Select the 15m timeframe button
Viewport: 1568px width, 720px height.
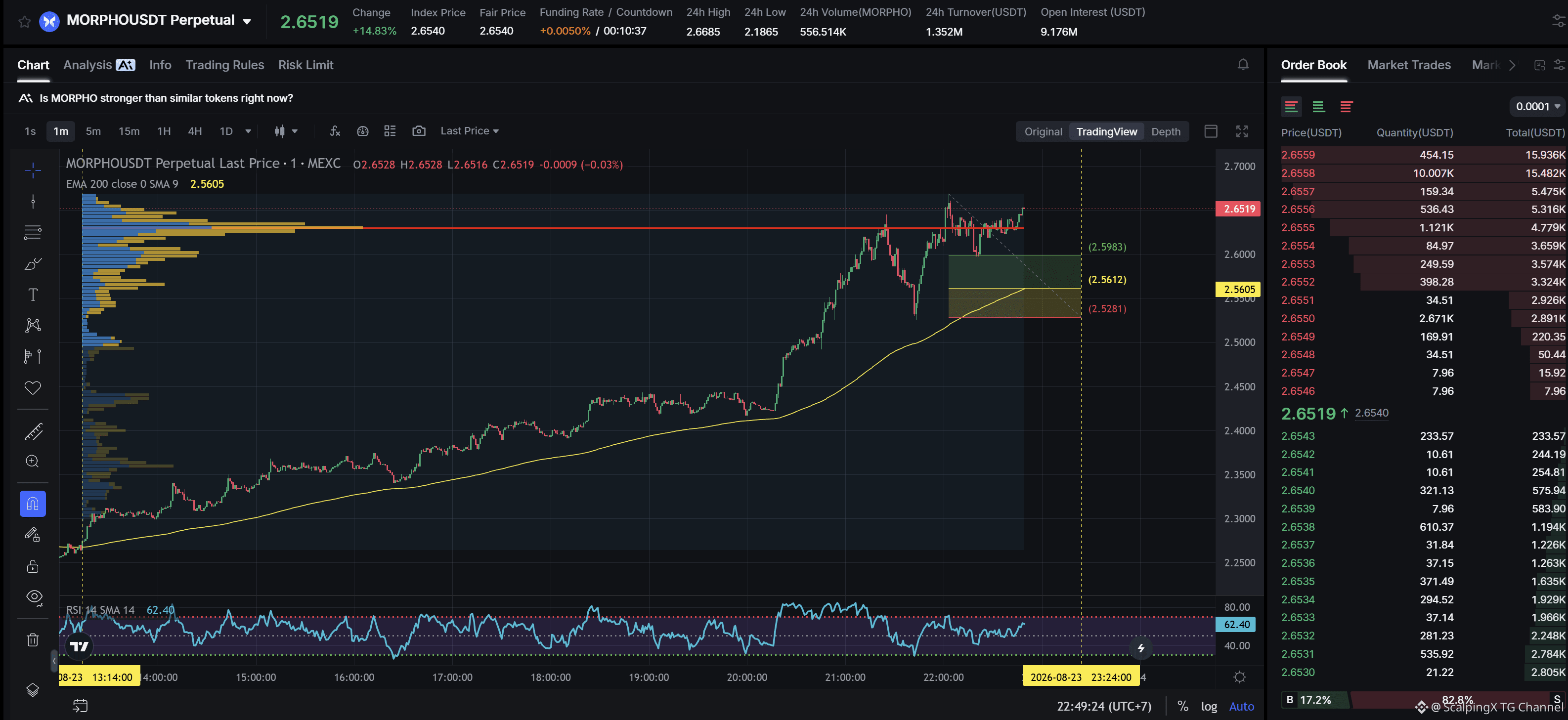click(x=129, y=131)
